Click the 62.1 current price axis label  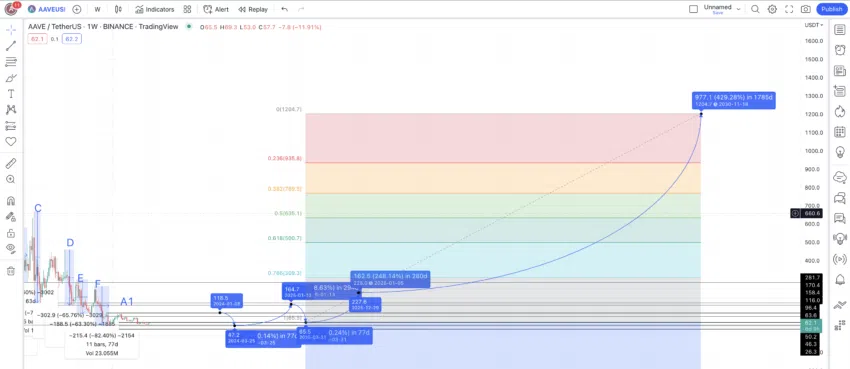[812, 323]
